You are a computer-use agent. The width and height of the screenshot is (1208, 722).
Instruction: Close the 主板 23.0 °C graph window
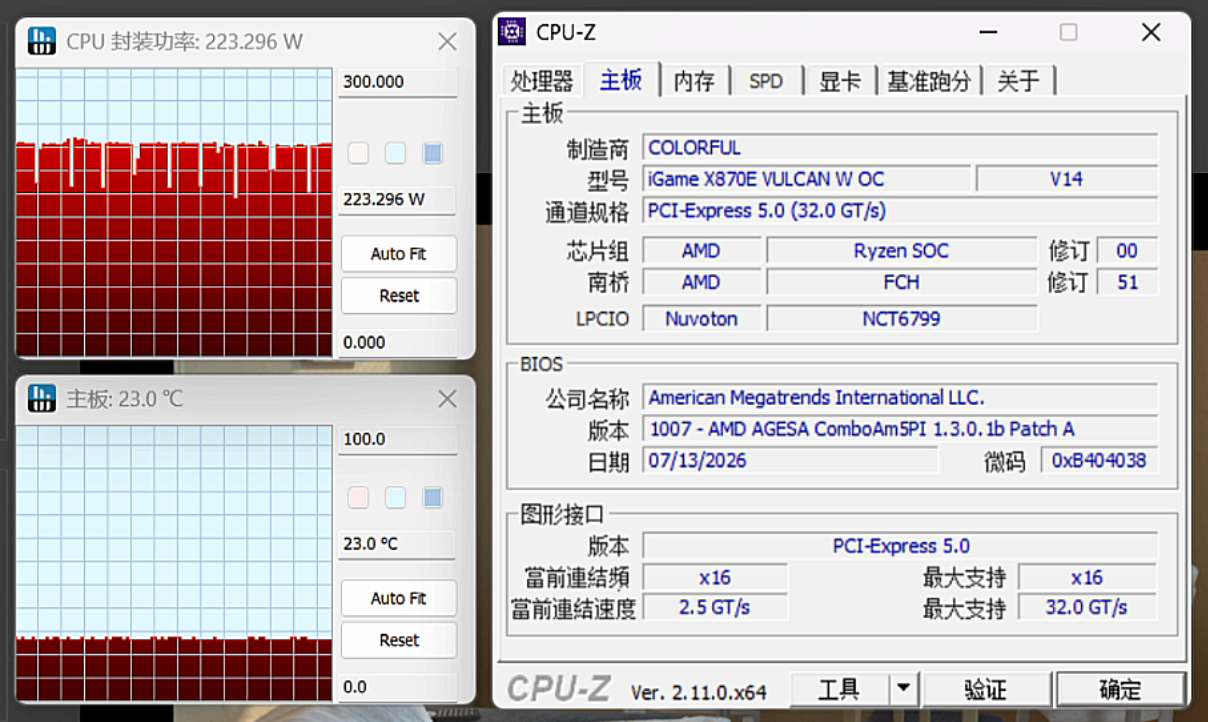pos(447,399)
